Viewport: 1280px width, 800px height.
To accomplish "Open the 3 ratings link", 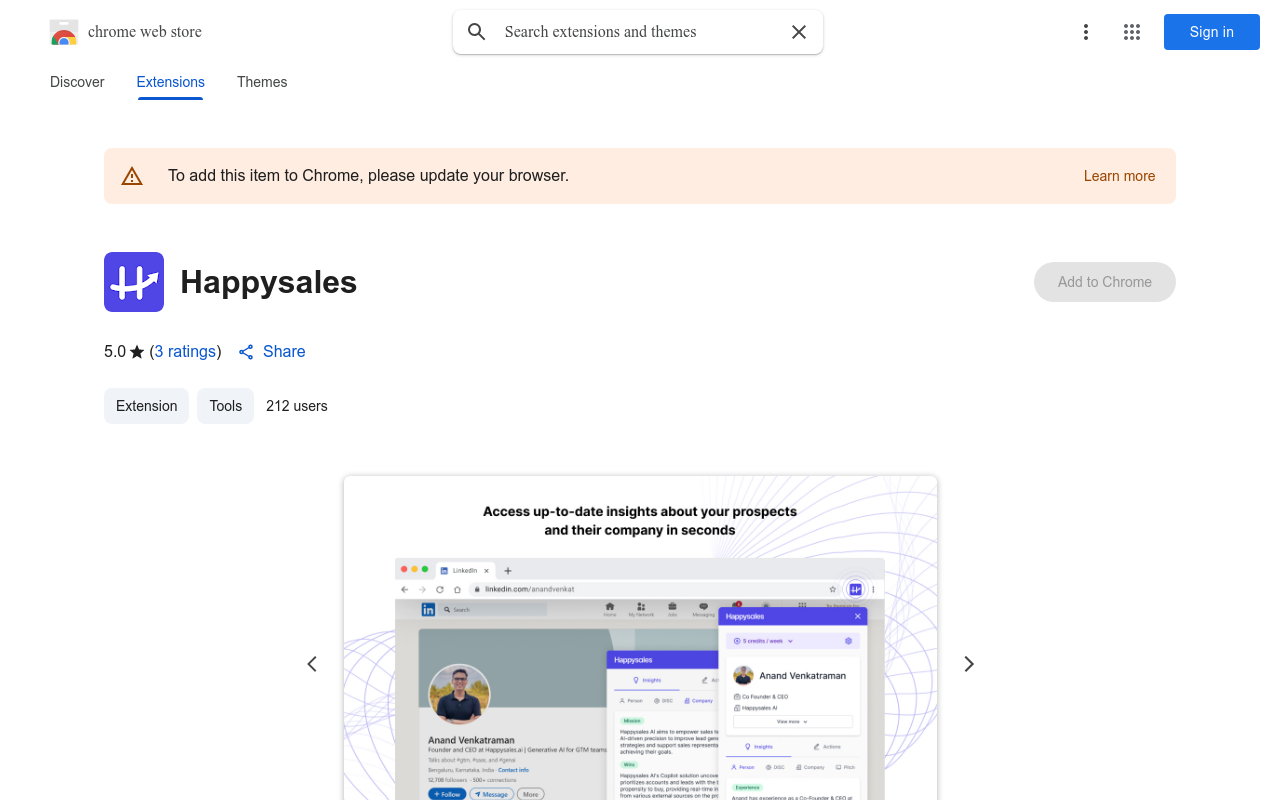I will [x=186, y=352].
